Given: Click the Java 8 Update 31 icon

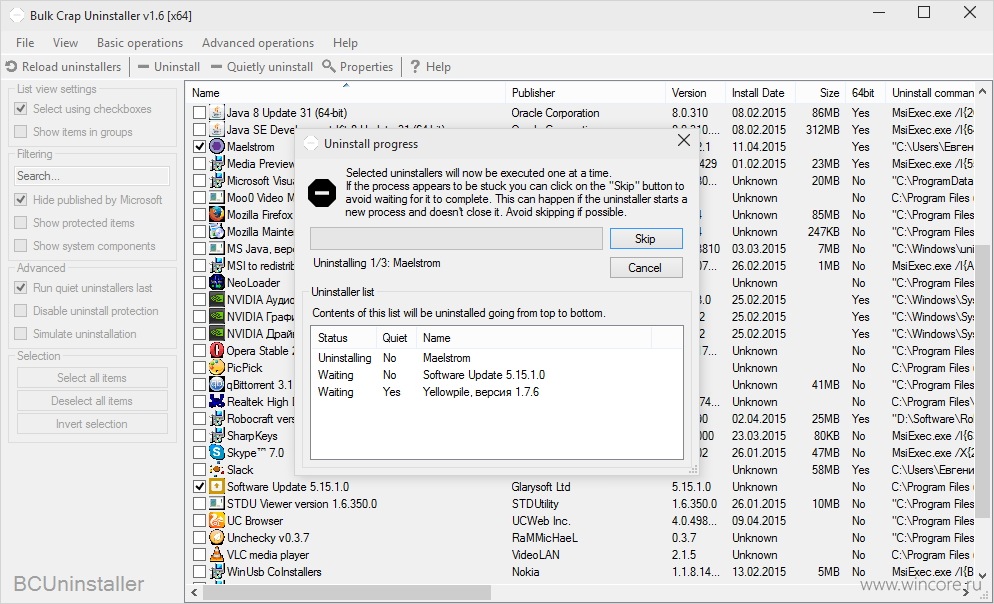Looking at the screenshot, I should tap(217, 113).
